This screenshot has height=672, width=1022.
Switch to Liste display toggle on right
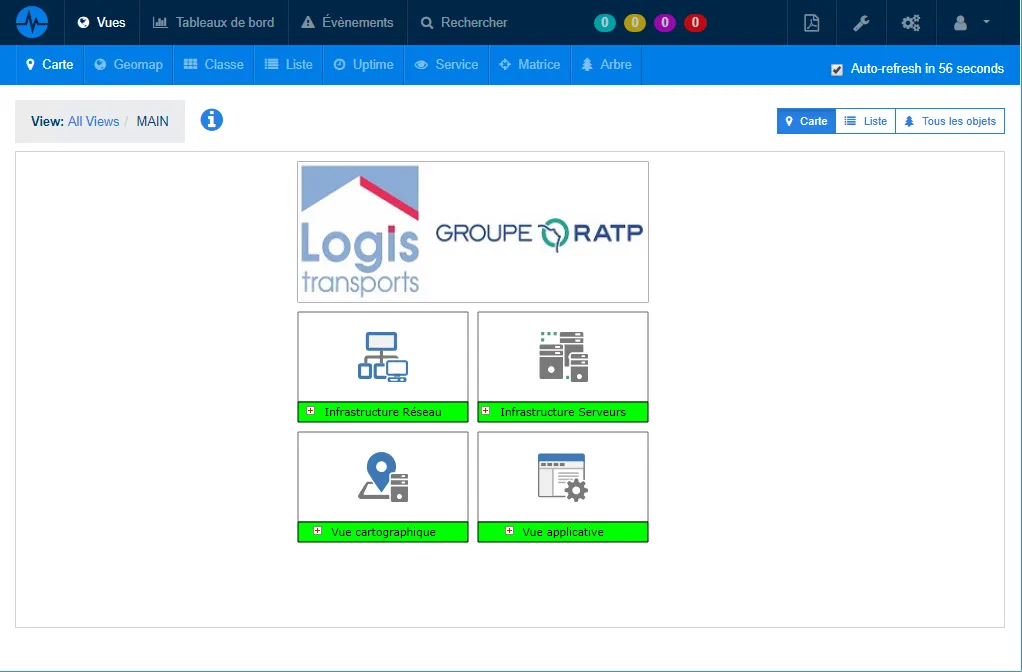tap(865, 121)
